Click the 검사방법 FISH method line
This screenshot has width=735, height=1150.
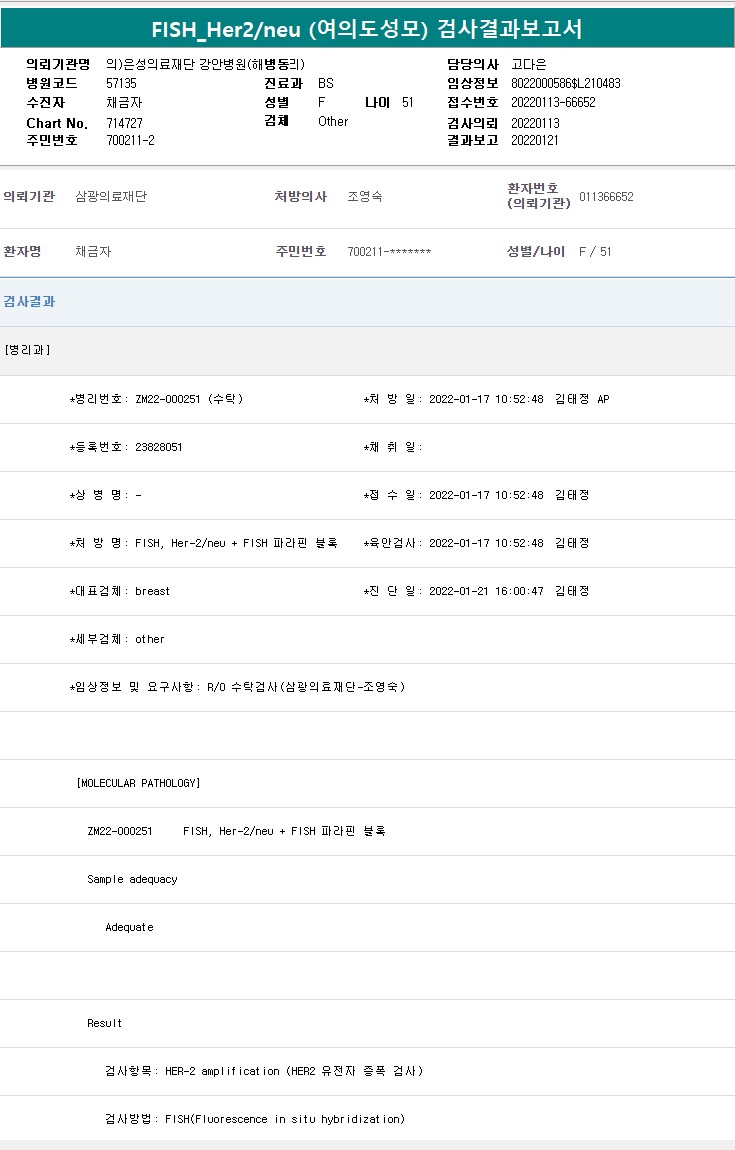[x=255, y=1119]
